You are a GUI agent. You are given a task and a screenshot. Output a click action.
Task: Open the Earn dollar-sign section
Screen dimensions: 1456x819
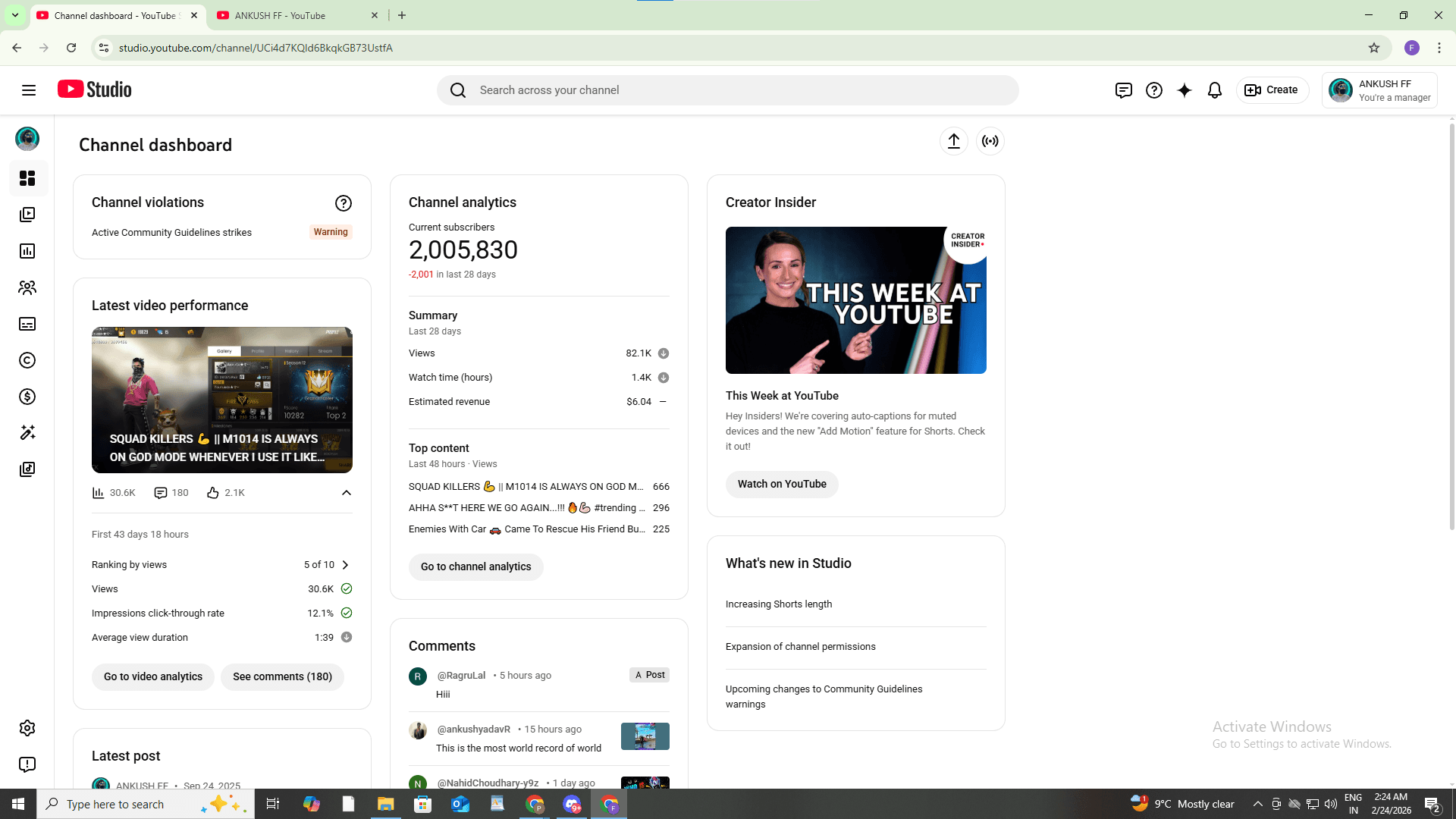click(x=27, y=397)
